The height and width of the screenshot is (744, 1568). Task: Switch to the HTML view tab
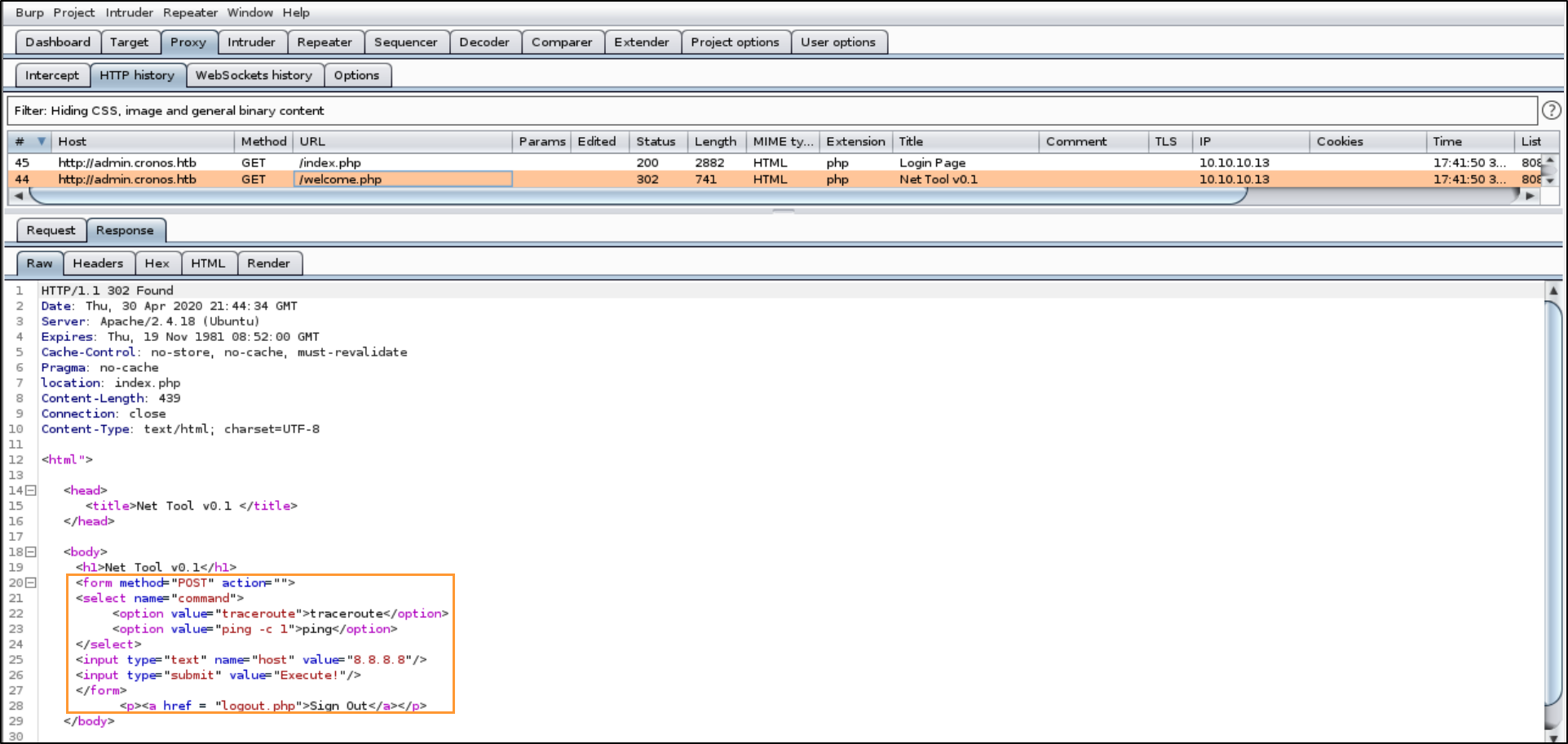[x=208, y=263]
